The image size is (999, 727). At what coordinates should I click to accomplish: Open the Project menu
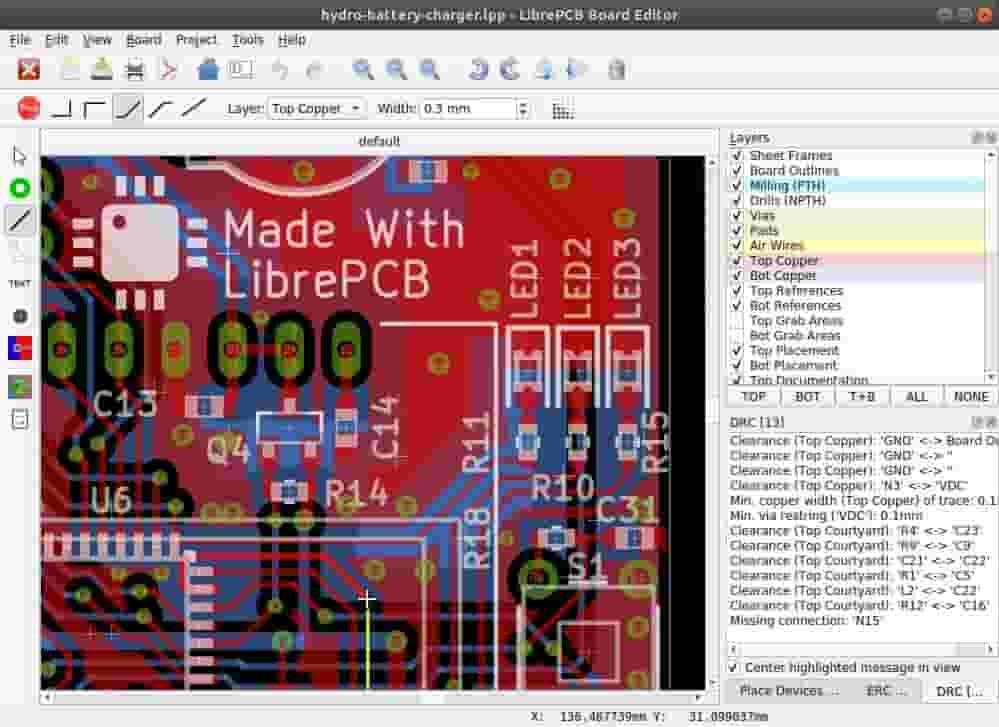coord(196,40)
